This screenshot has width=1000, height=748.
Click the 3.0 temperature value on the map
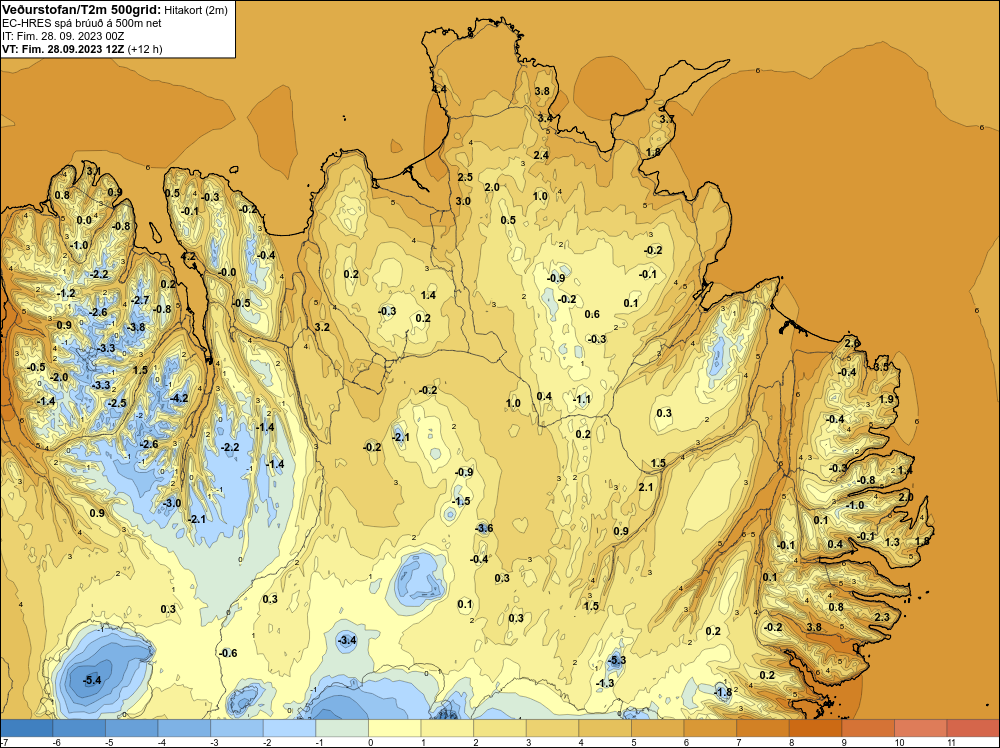pyautogui.click(x=463, y=202)
